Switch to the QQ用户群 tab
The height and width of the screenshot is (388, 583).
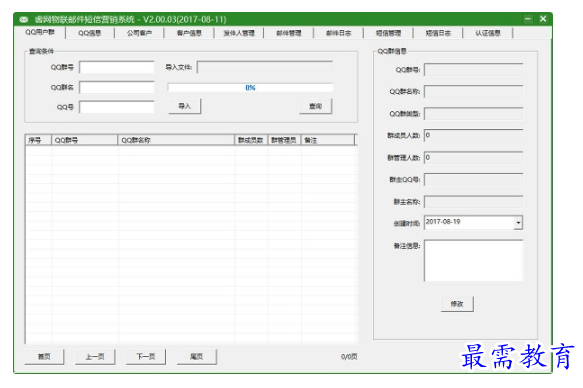pos(40,32)
